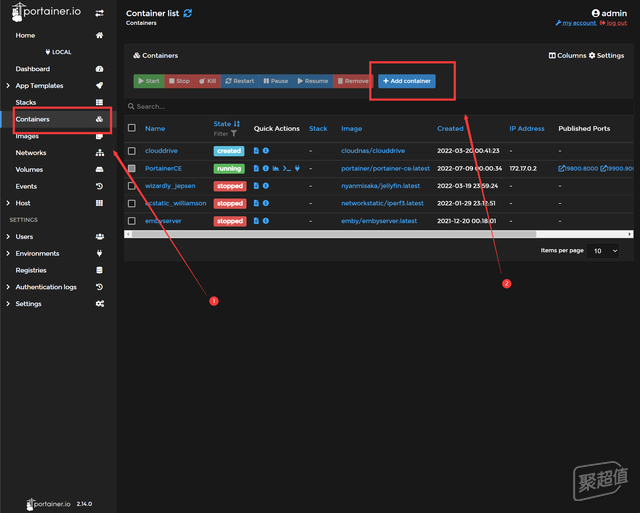Open the PortainerCE container name link
640x513 pixels.
coord(163,168)
